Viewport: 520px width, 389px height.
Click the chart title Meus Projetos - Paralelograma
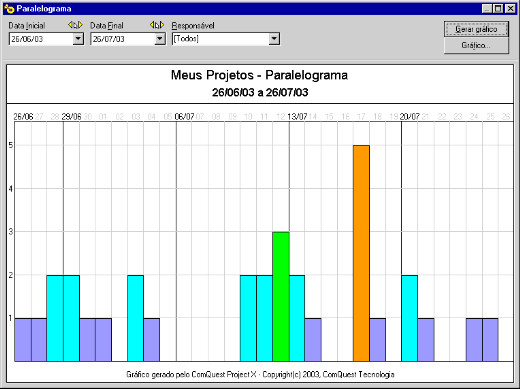tap(259, 75)
